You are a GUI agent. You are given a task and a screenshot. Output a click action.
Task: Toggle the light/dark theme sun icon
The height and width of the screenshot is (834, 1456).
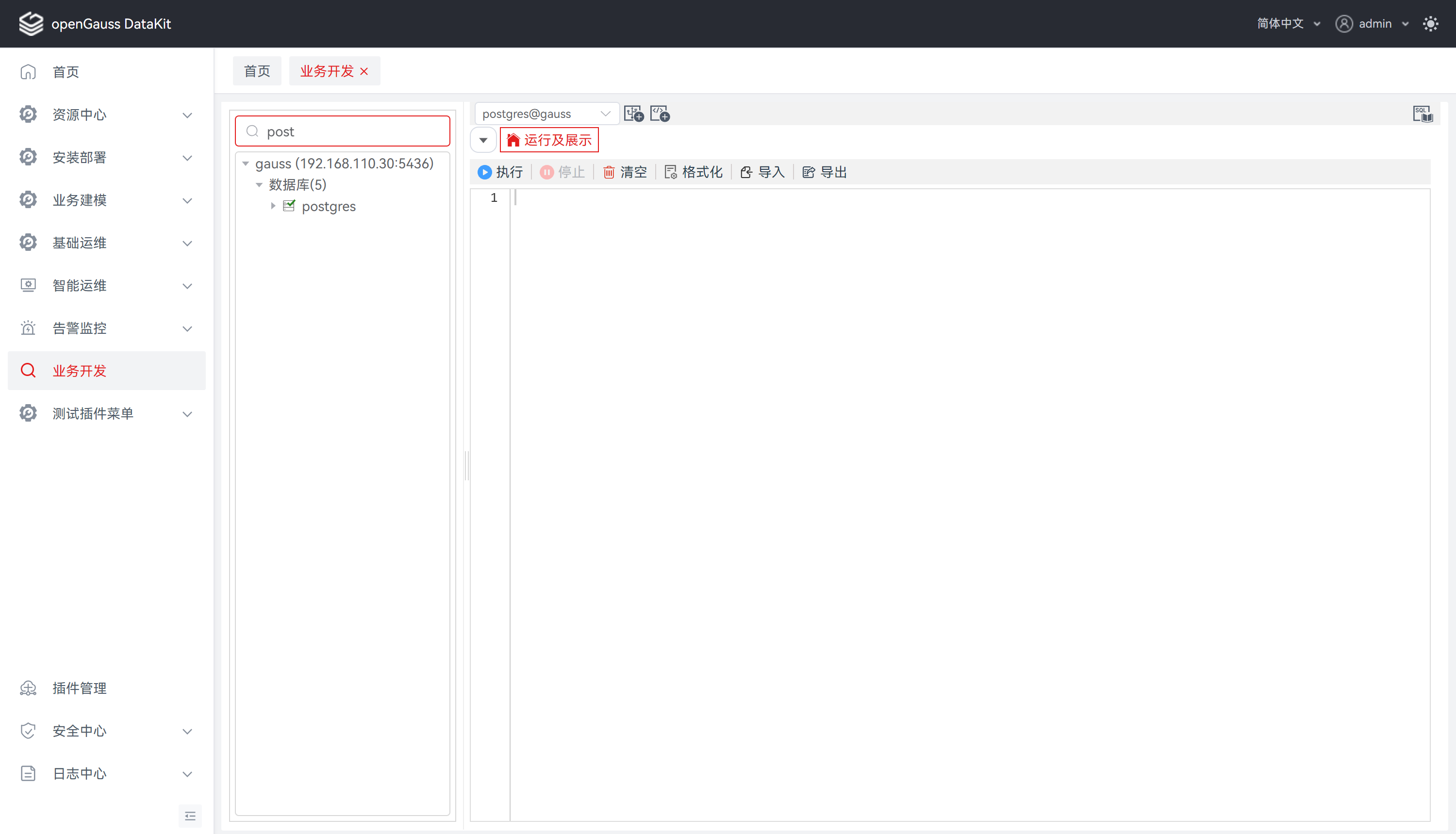click(1430, 23)
